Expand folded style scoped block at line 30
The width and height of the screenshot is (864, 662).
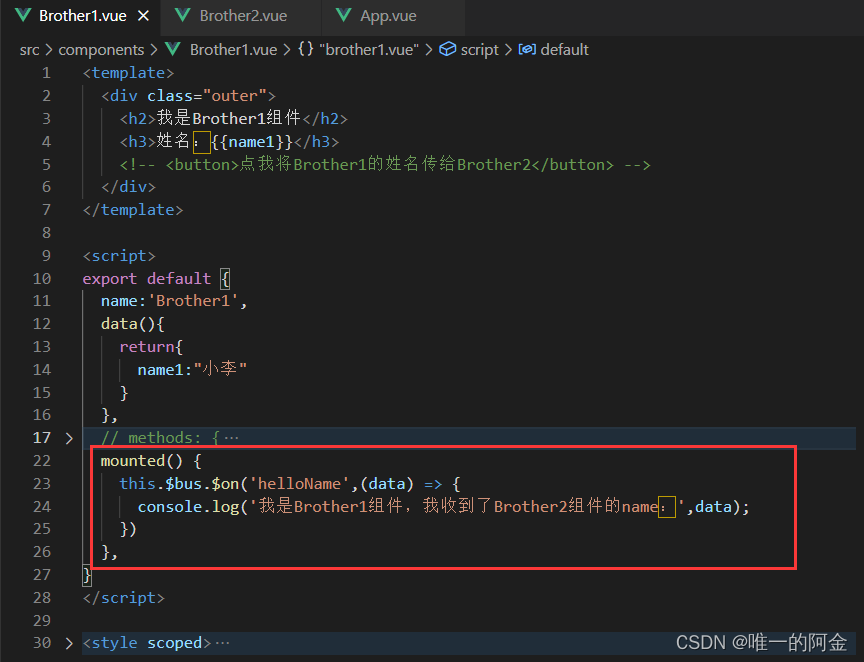pos(69,643)
